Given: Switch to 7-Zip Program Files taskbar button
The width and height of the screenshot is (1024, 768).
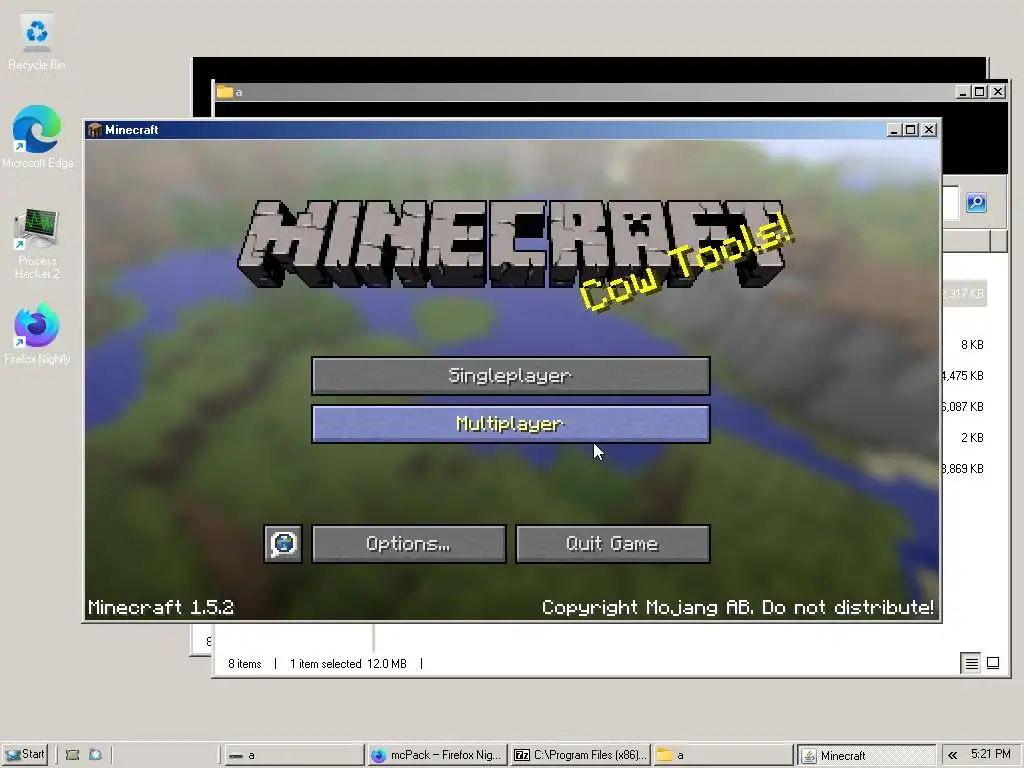Looking at the screenshot, I should 580,755.
